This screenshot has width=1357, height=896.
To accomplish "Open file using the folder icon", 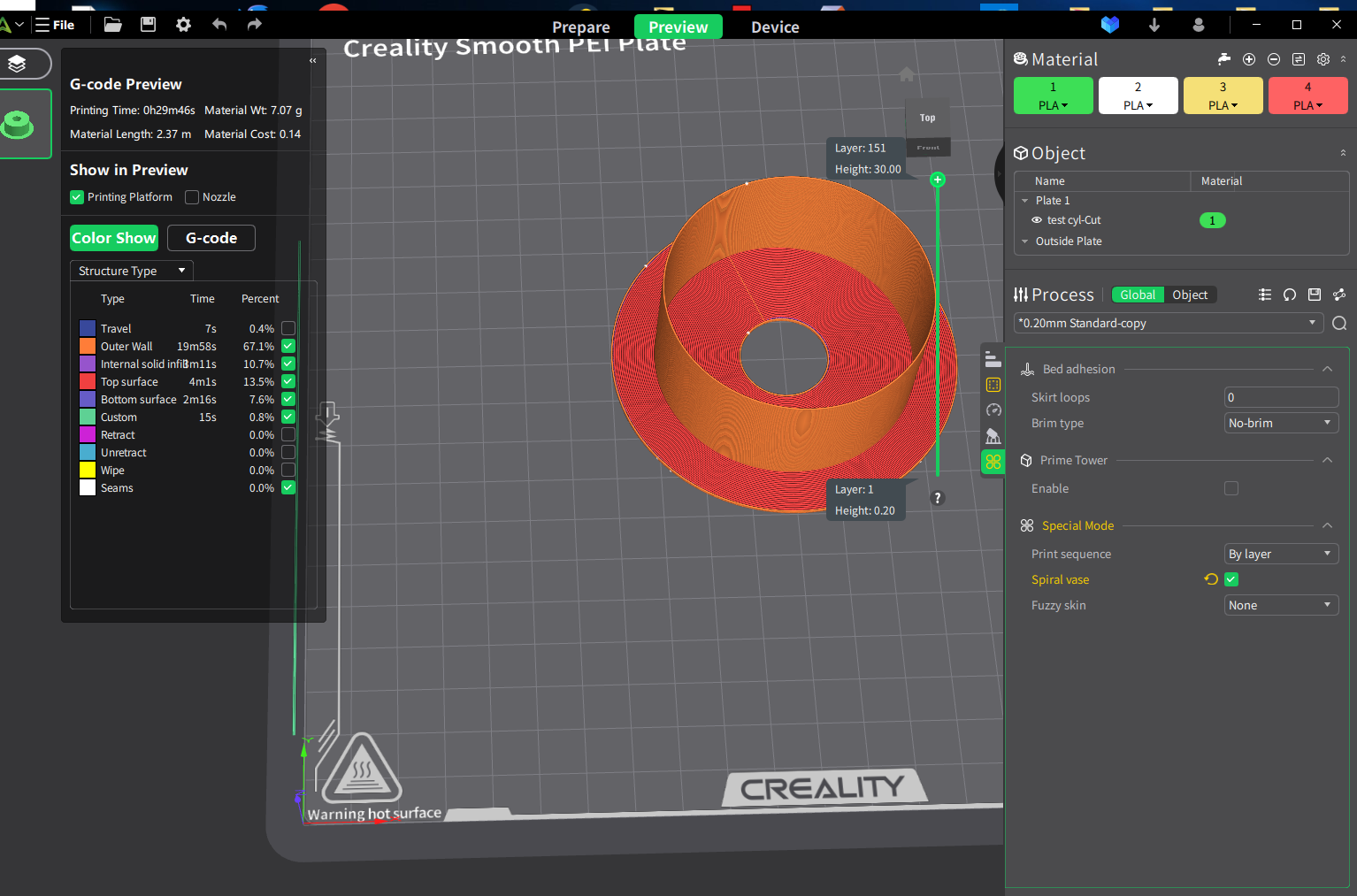I will [x=112, y=25].
